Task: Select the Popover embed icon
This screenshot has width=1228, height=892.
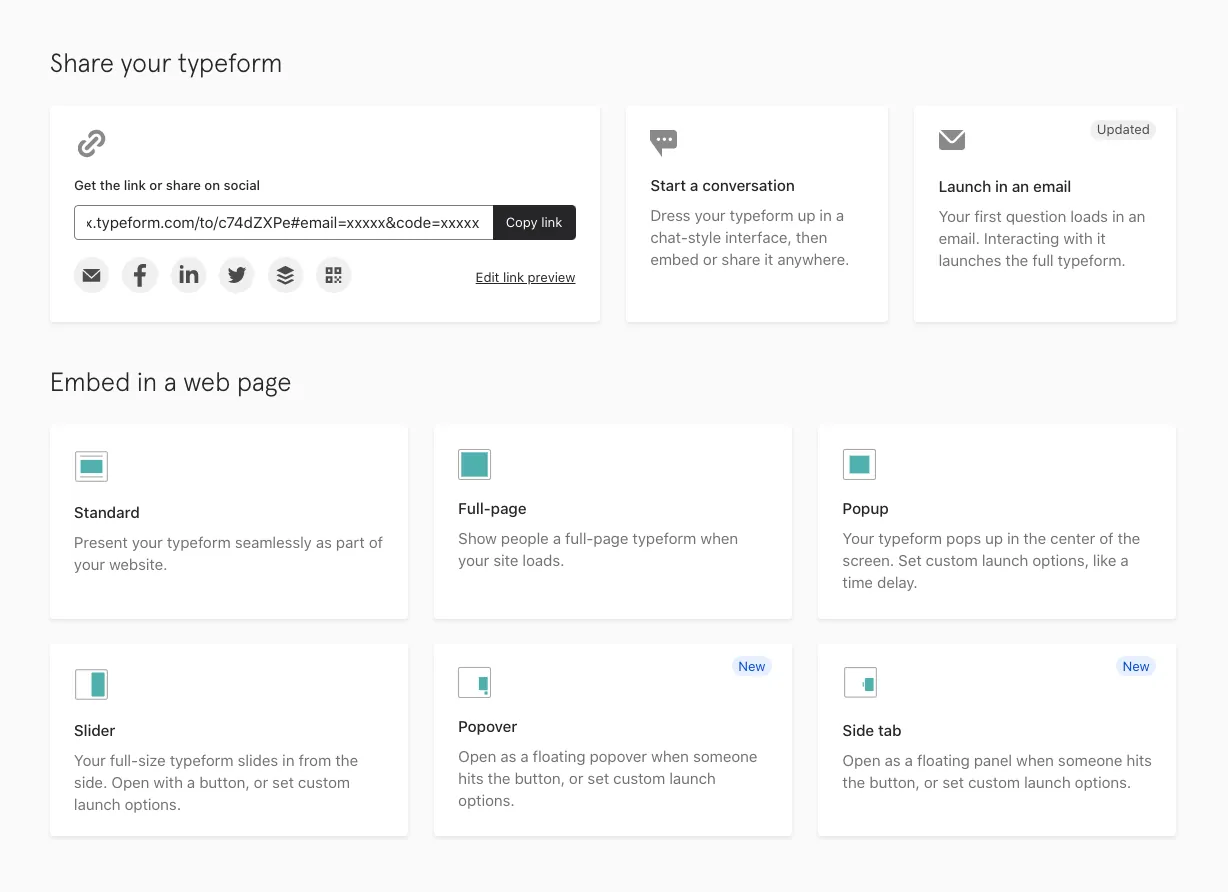Action: pos(474,682)
